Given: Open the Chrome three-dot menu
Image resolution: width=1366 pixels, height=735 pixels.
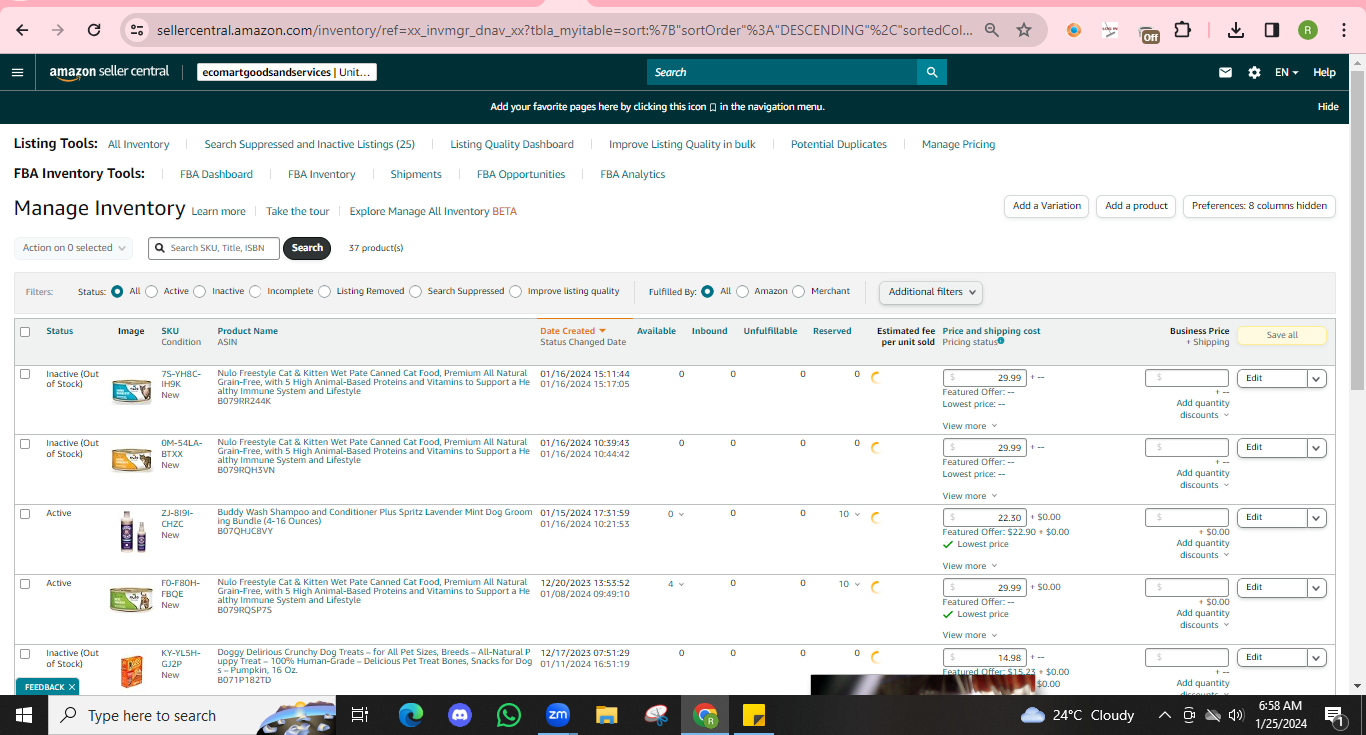Looking at the screenshot, I should pos(1343,30).
